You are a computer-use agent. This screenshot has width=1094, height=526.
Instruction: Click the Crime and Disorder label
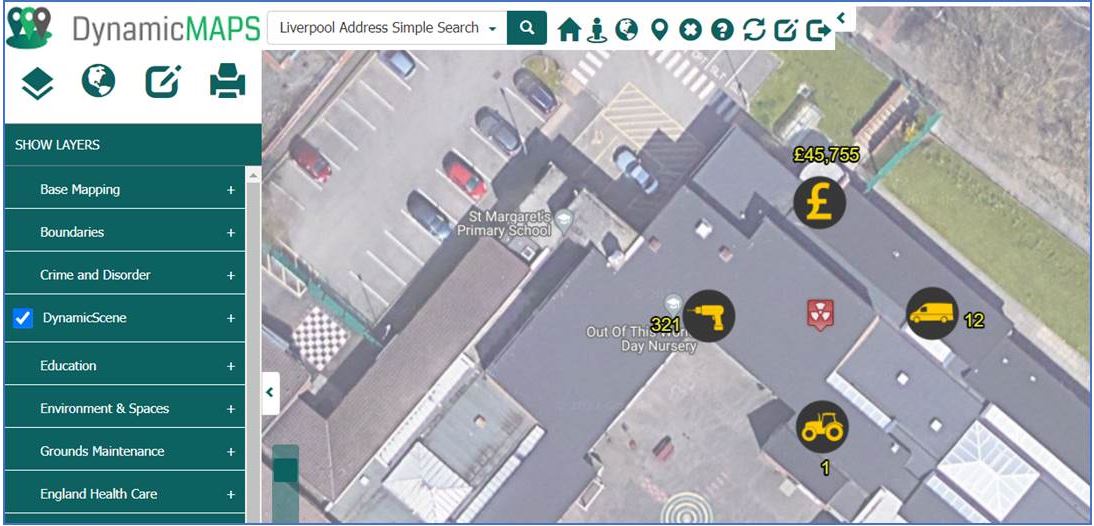click(96, 275)
